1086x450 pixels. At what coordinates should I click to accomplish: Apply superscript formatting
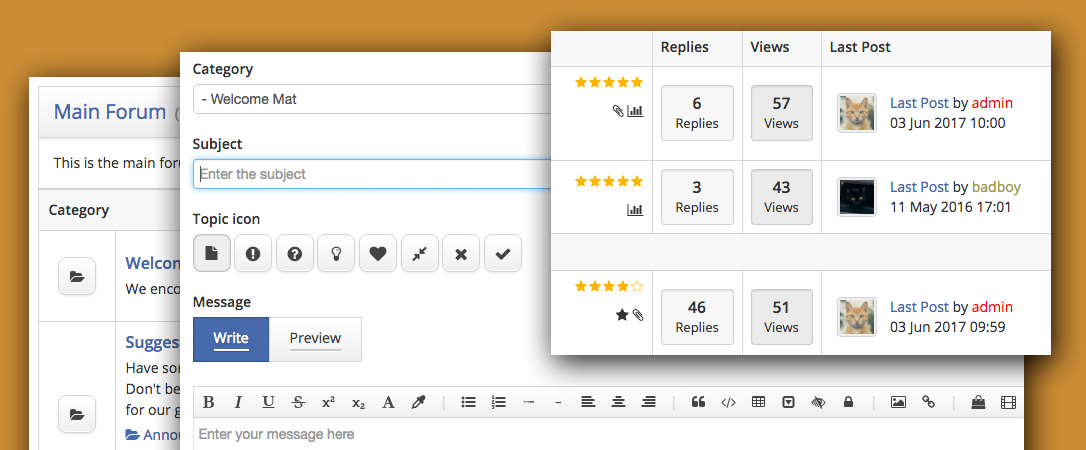click(x=328, y=402)
